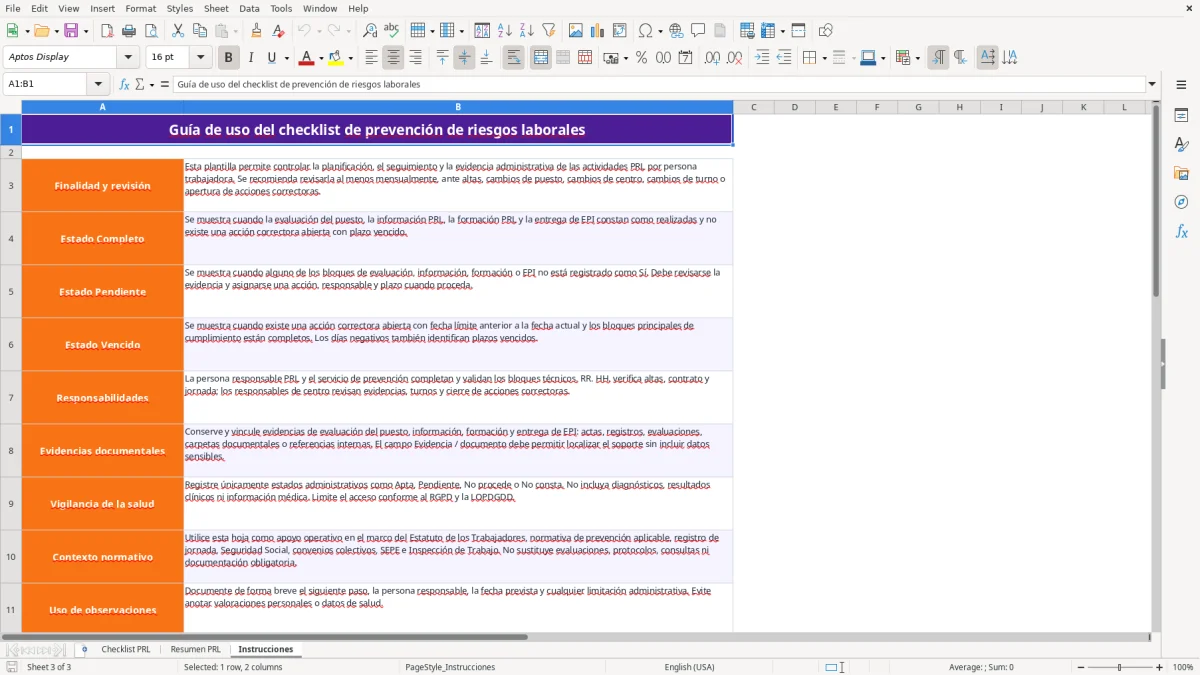Open Conditional Formatting dropdown arrow

point(917,58)
